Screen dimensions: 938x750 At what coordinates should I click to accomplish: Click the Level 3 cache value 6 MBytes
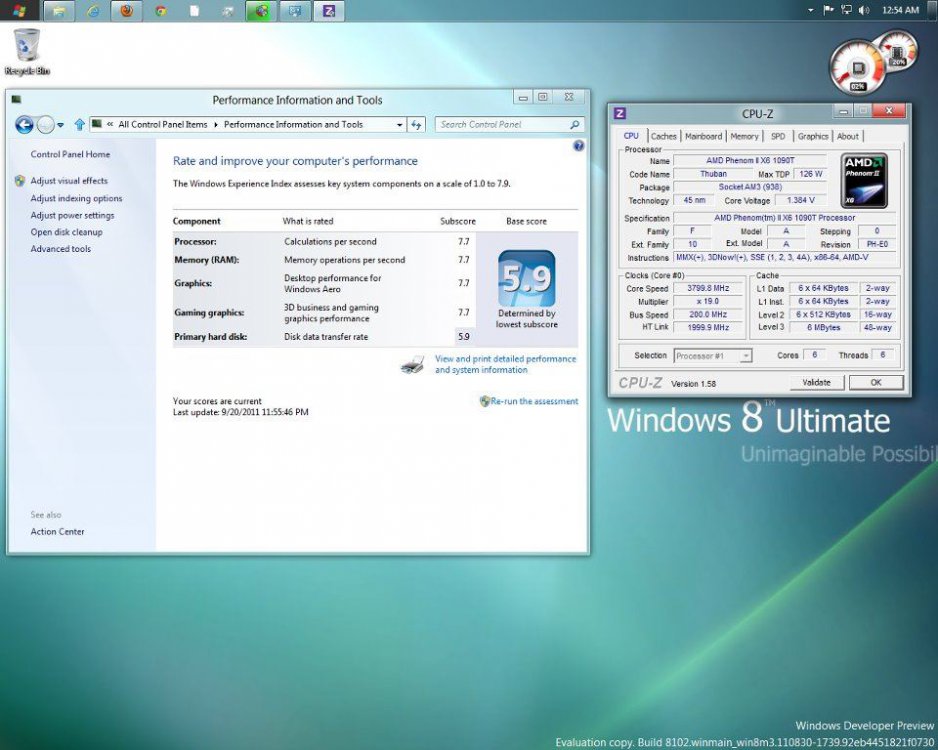pyautogui.click(x=823, y=327)
